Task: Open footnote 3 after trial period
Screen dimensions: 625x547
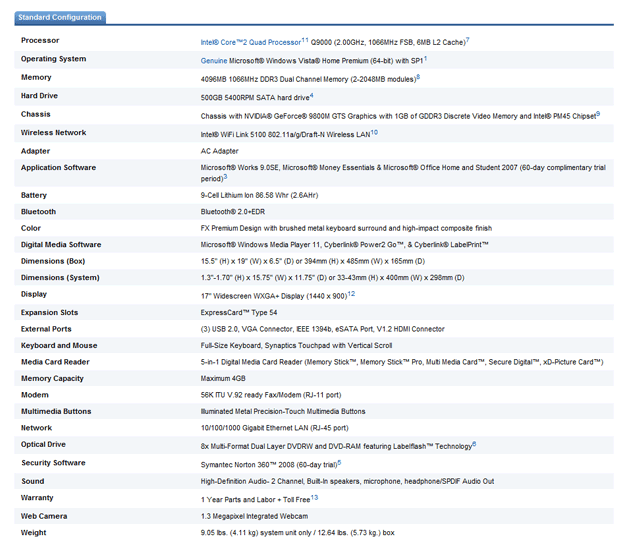Action: (225, 177)
